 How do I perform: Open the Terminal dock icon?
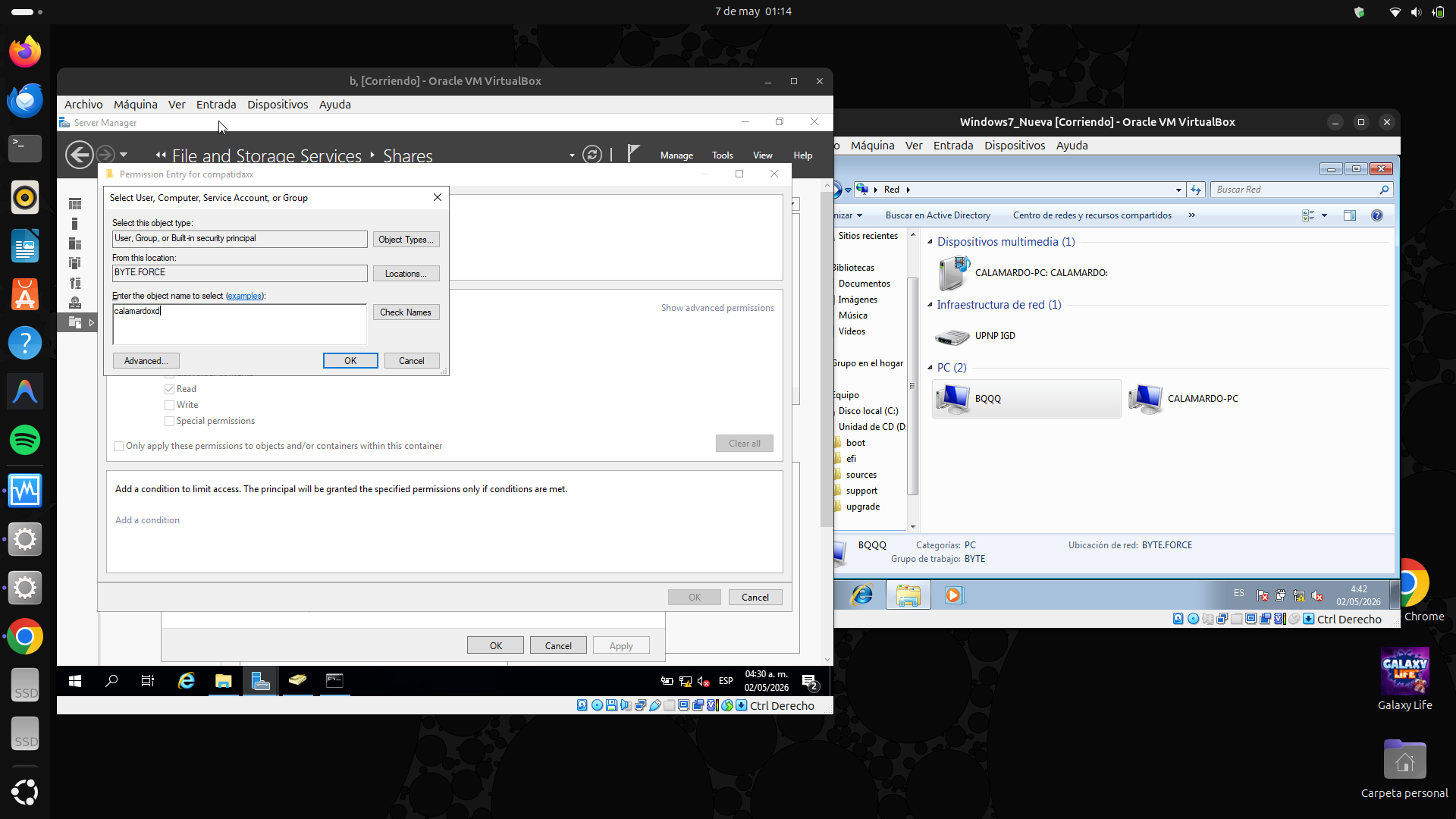(25, 149)
